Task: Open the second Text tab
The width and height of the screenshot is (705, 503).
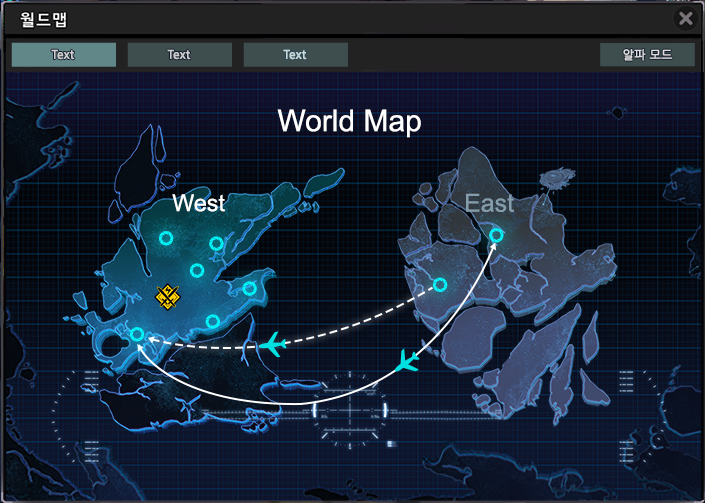Action: pyautogui.click(x=179, y=55)
